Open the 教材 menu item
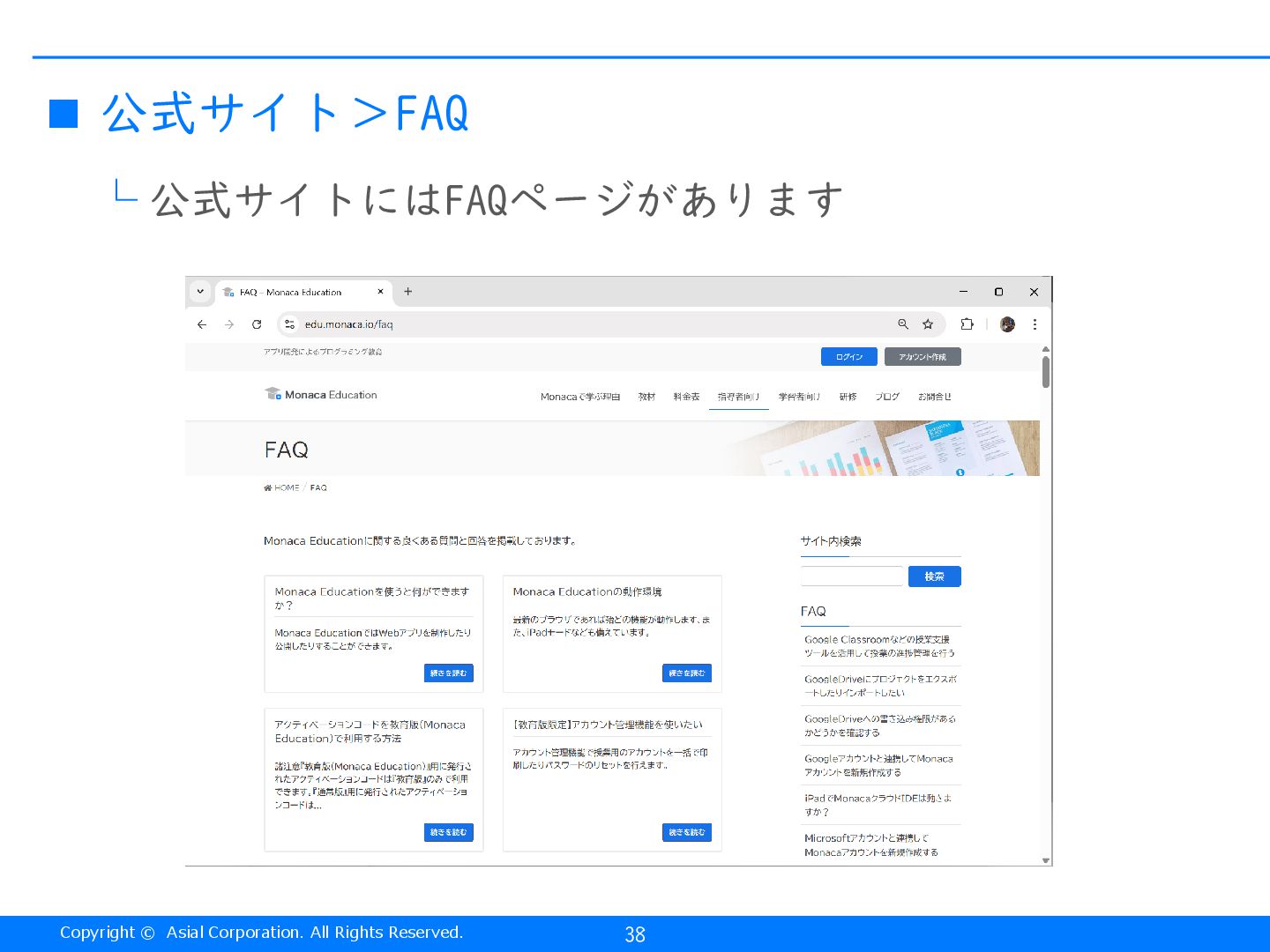Image resolution: width=1270 pixels, height=952 pixels. click(646, 397)
